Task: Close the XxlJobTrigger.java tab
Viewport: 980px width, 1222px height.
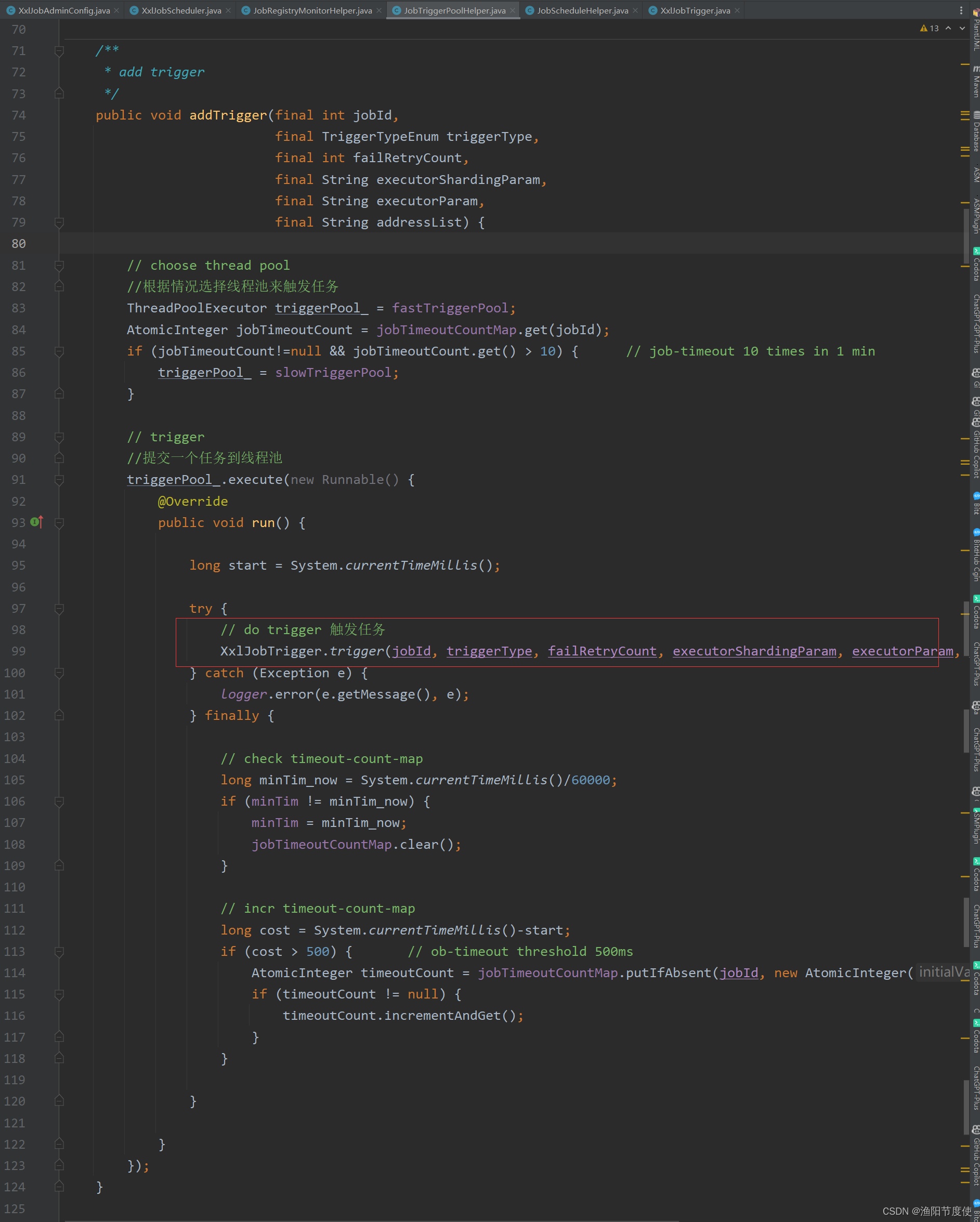Action: (x=737, y=11)
